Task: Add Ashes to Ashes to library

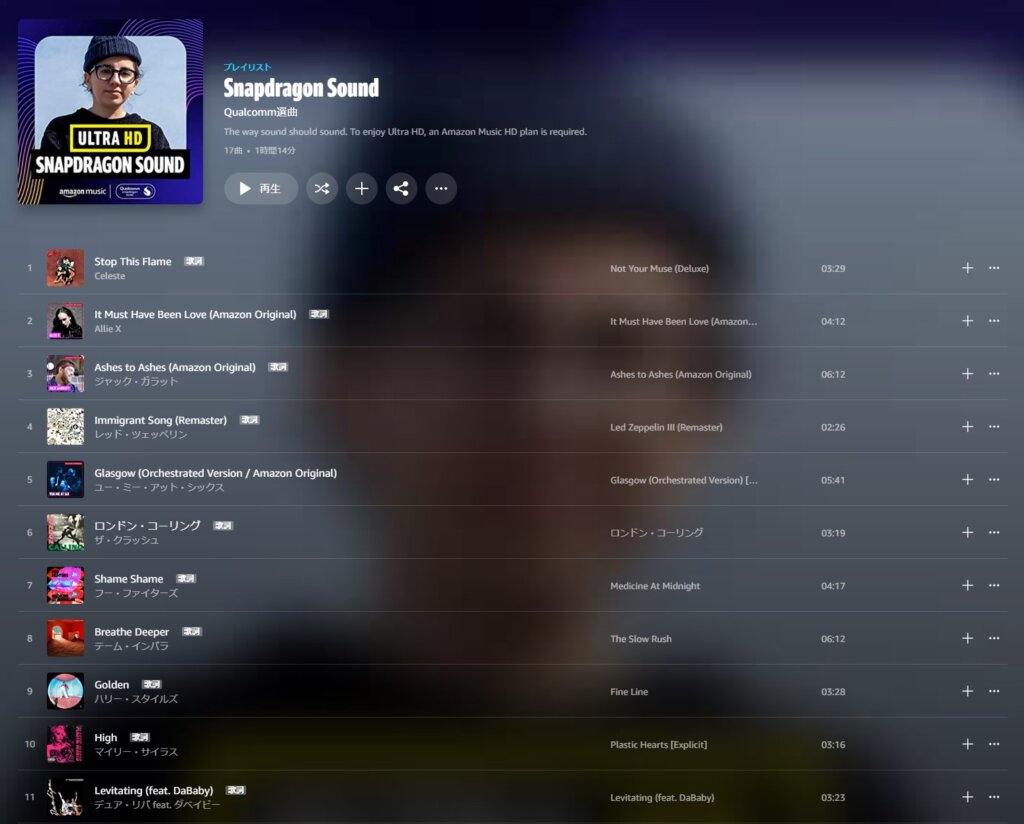Action: coord(967,373)
